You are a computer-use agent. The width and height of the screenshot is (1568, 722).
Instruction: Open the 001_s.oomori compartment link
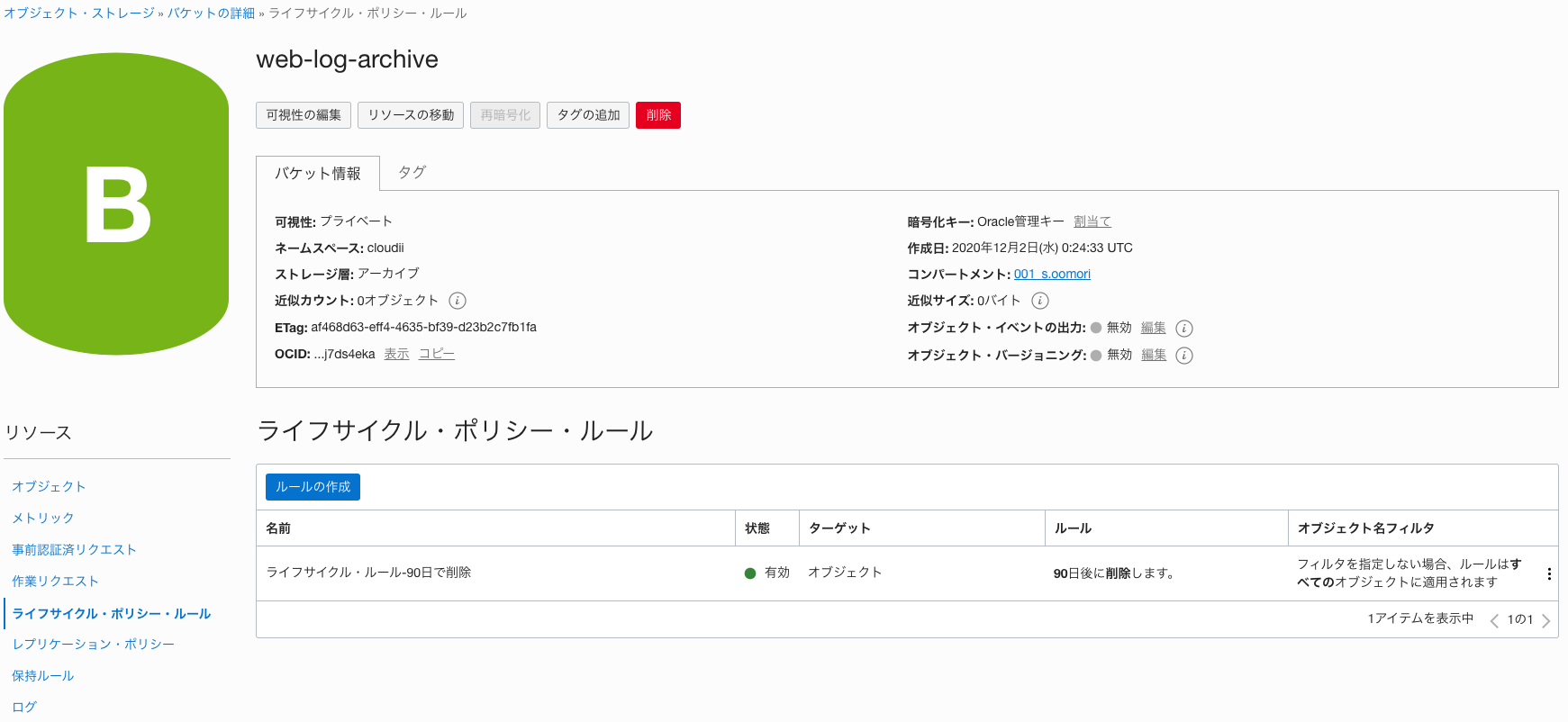(1052, 274)
